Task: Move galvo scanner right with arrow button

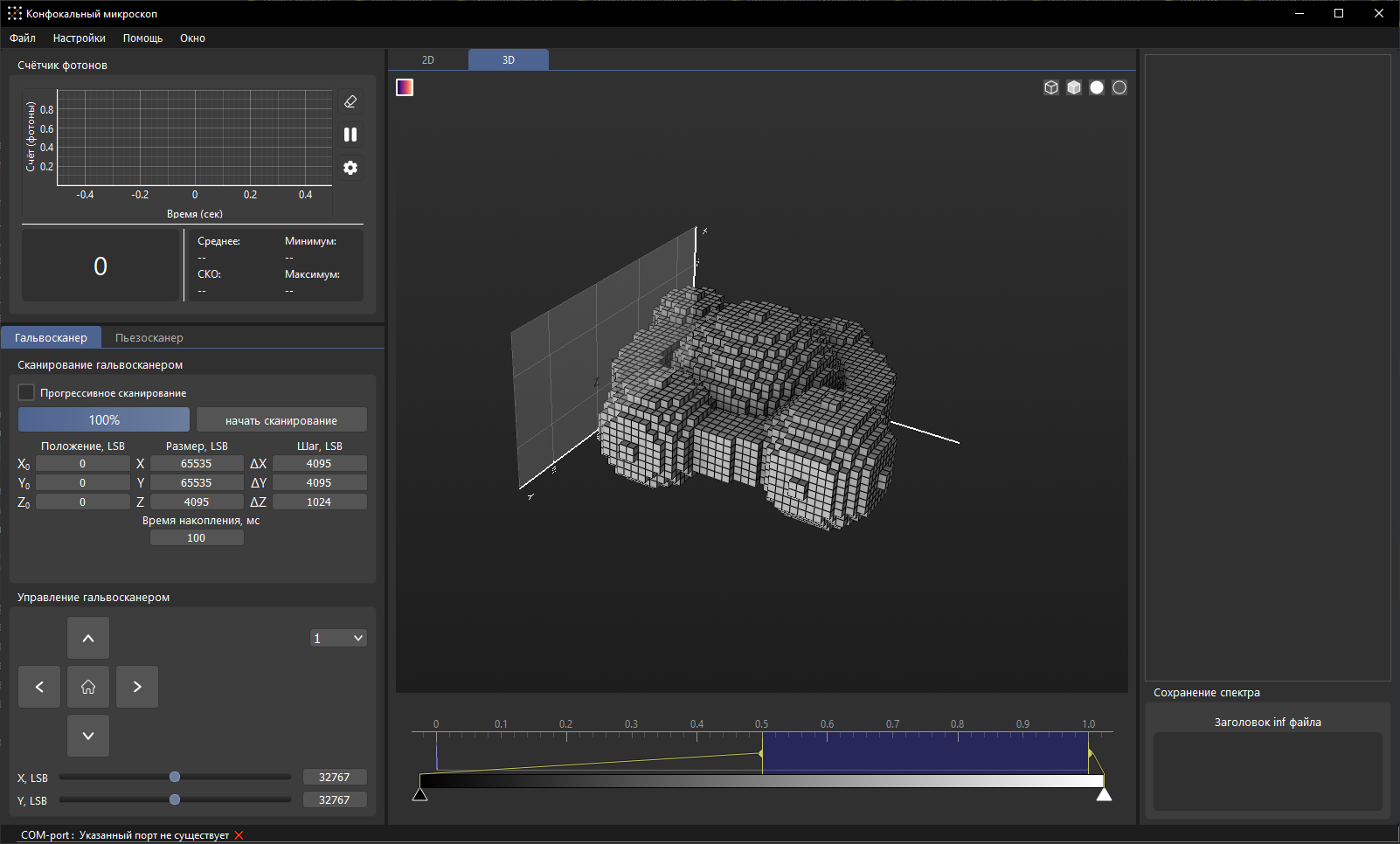Action: [x=137, y=687]
